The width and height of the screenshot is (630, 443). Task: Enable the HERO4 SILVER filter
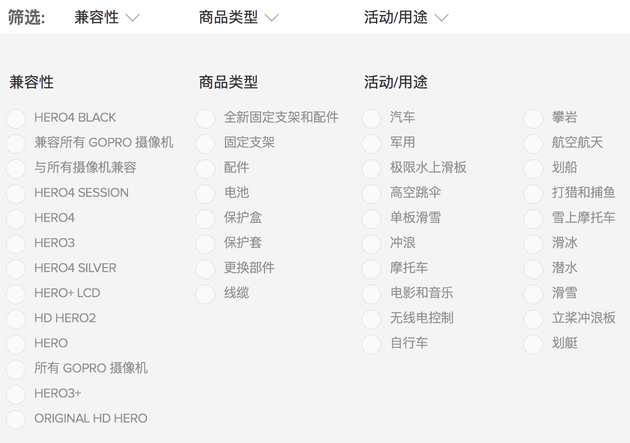[x=16, y=268]
